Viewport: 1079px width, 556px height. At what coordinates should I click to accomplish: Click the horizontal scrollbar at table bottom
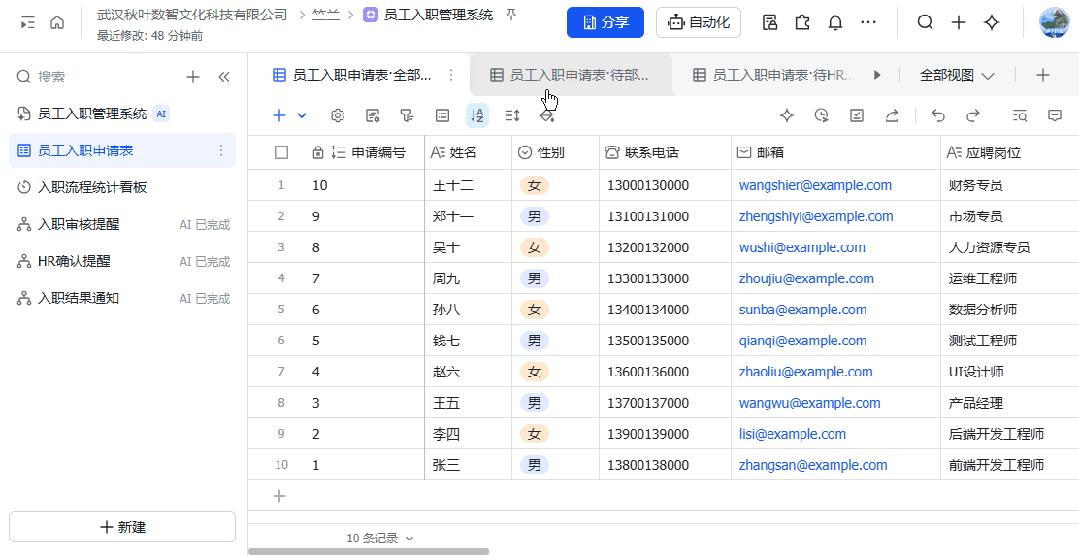(368, 551)
